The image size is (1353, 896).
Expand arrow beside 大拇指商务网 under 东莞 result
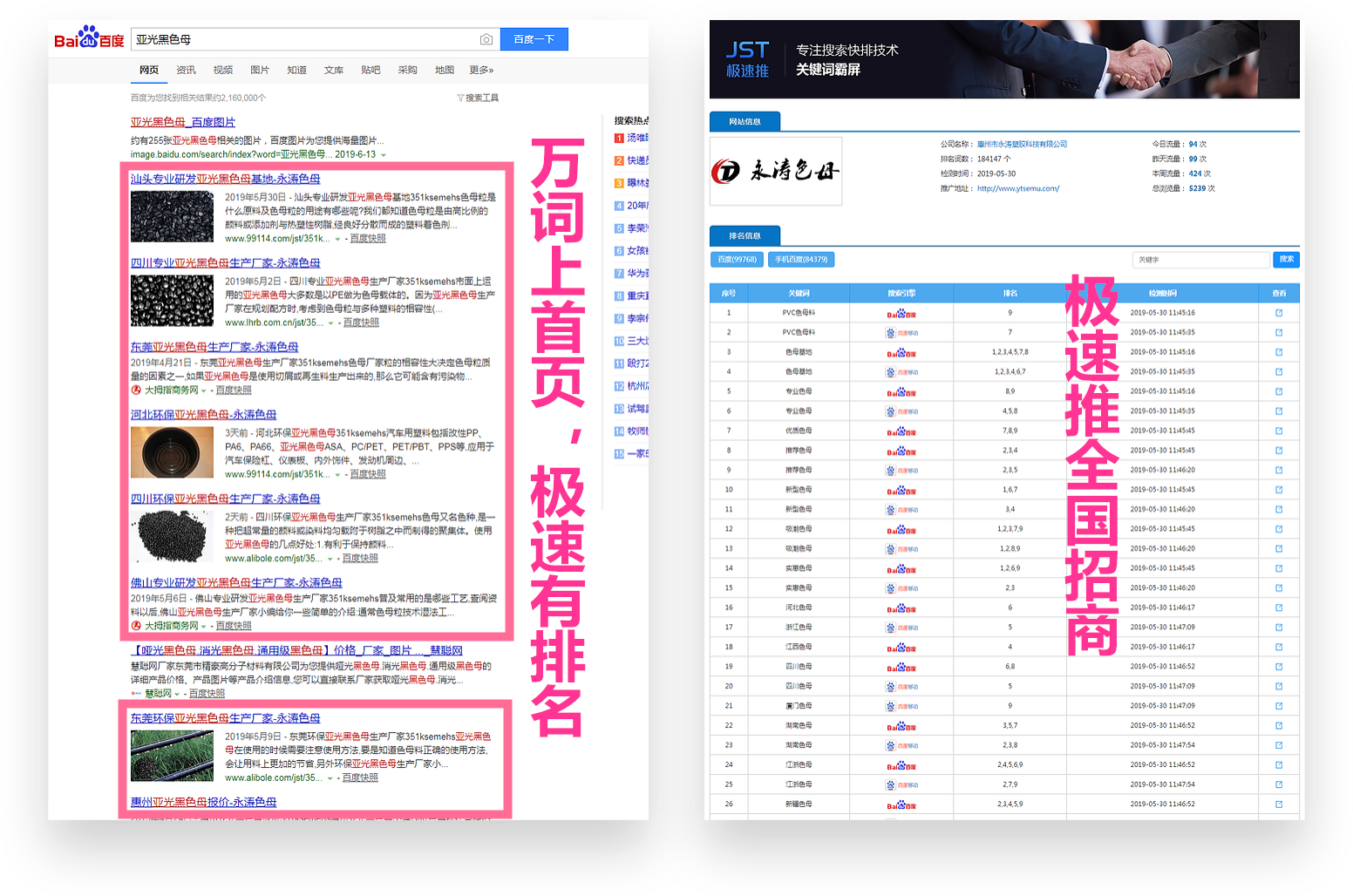point(203,391)
